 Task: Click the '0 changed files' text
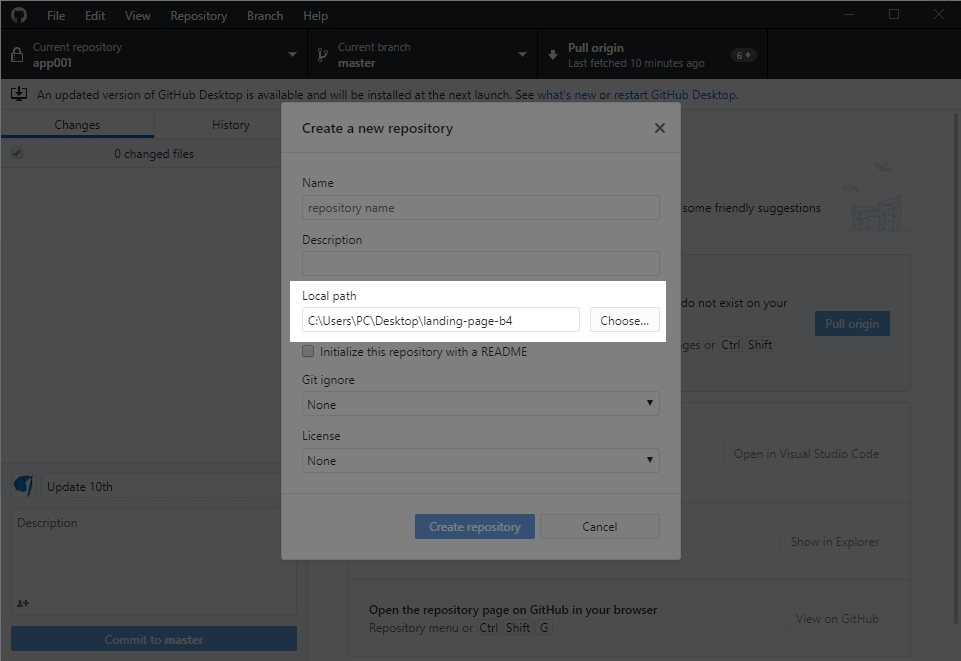click(x=154, y=154)
